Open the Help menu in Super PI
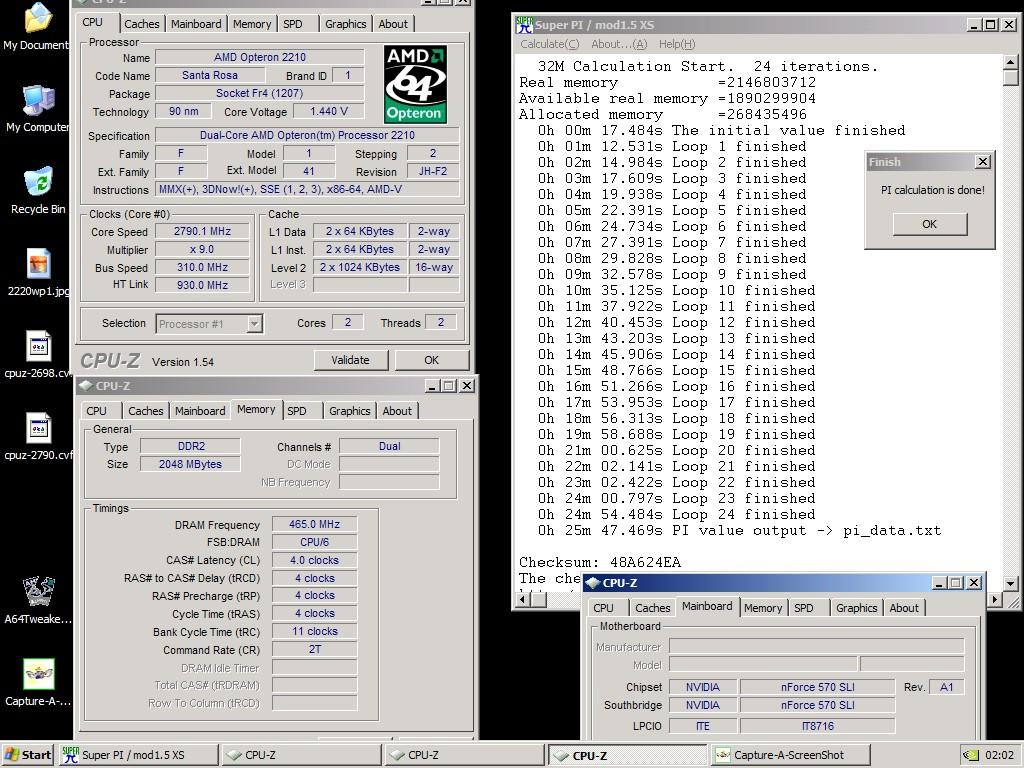Image resolution: width=1024 pixels, height=768 pixels. pyautogui.click(x=677, y=44)
